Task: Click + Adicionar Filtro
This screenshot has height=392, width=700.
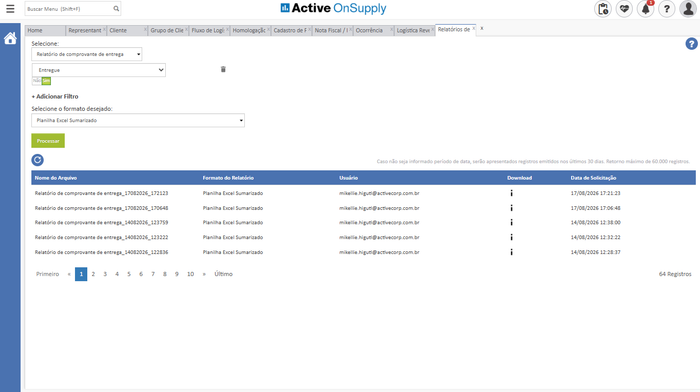Action: [x=55, y=96]
